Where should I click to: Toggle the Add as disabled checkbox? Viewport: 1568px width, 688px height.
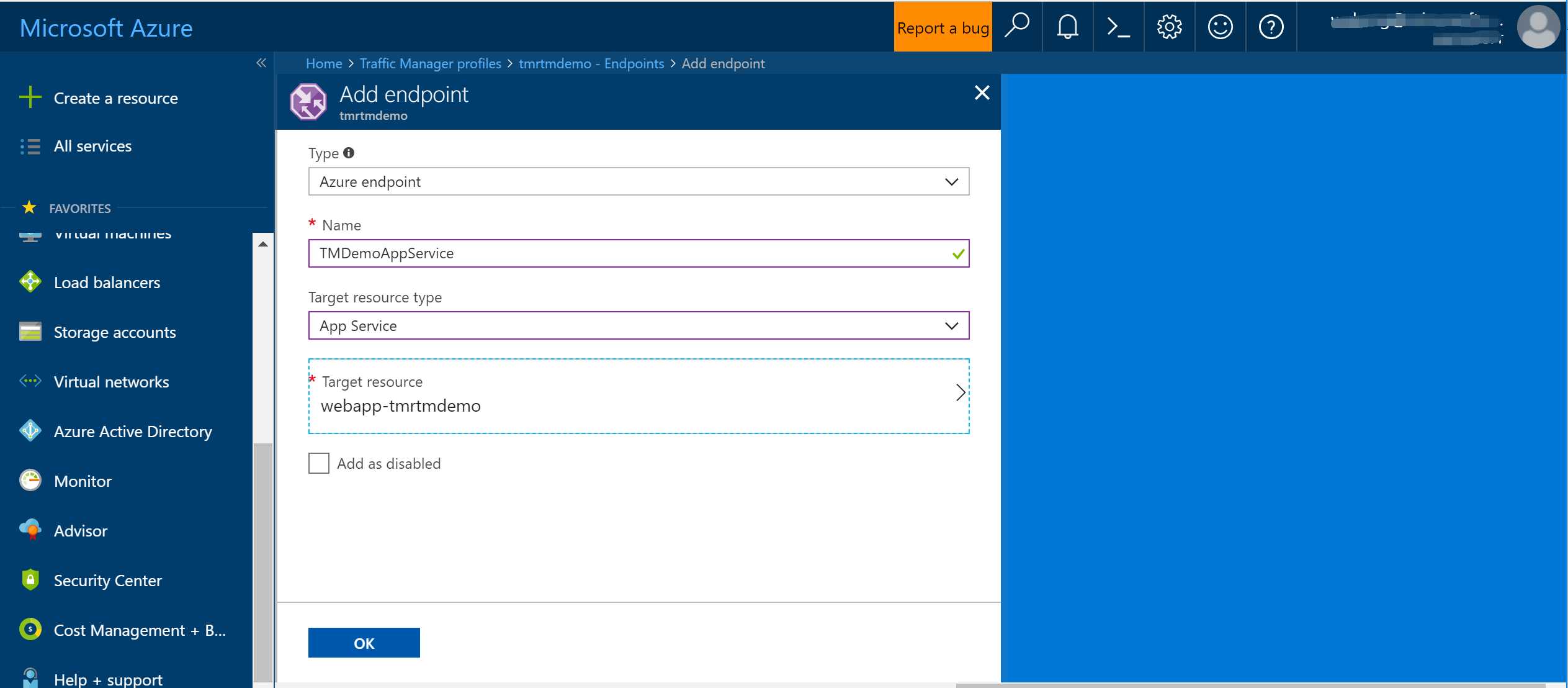coord(318,462)
